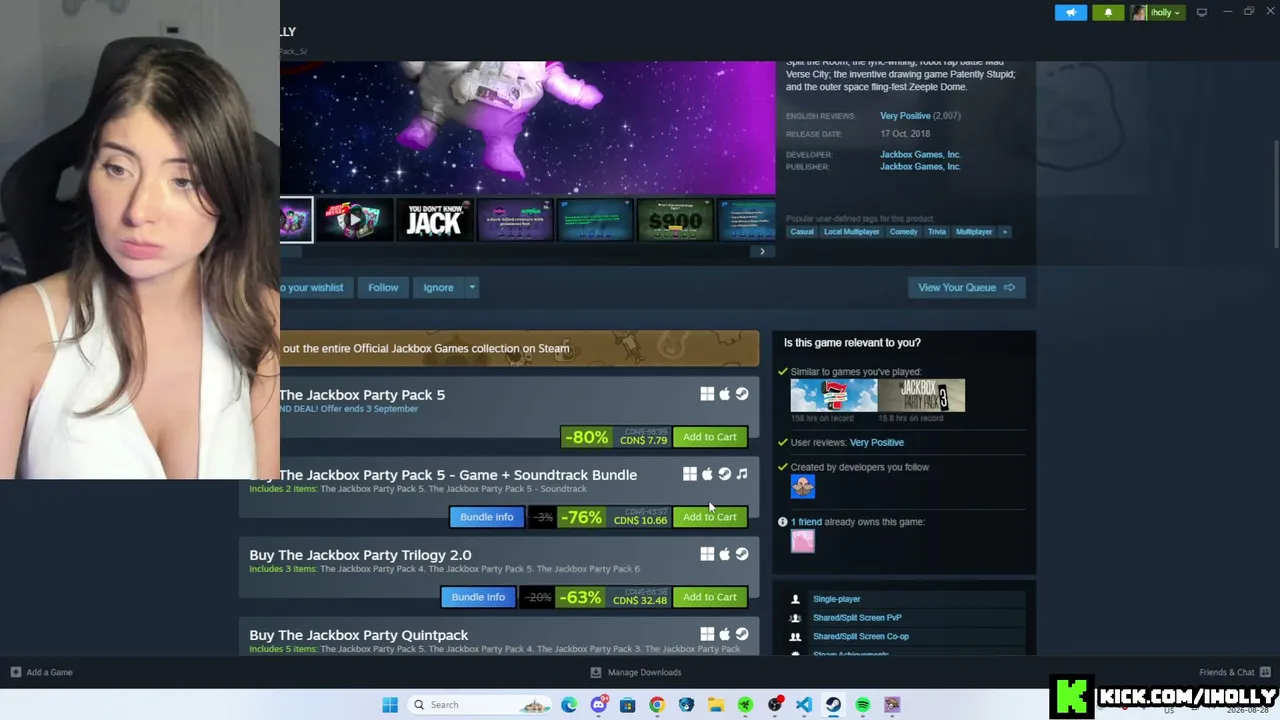This screenshot has width=1280, height=720.
Task: Play the video thumbnail in the media strip
Action: (x=354, y=220)
